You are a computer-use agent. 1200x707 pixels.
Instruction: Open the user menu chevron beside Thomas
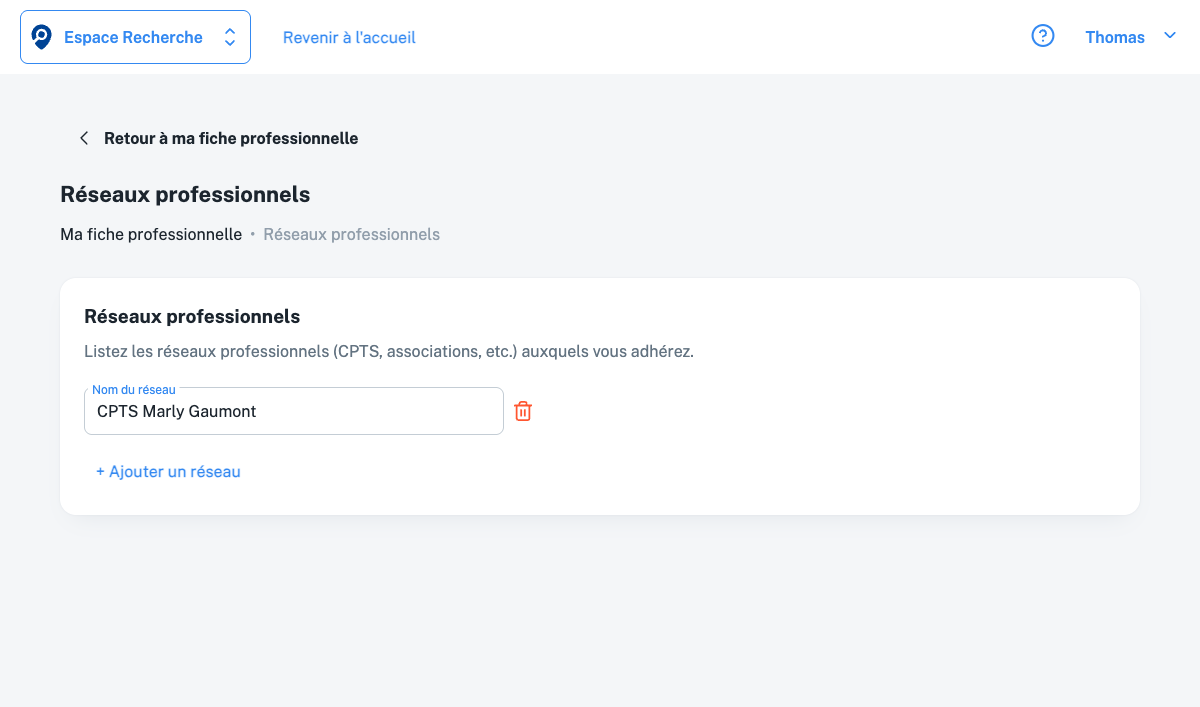point(1170,36)
